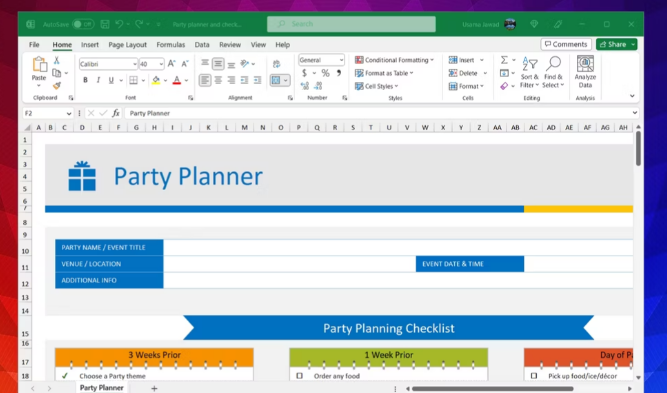Viewport: 667px width, 393px height.
Task: Apply Accounting dollar format
Action: click(305, 73)
